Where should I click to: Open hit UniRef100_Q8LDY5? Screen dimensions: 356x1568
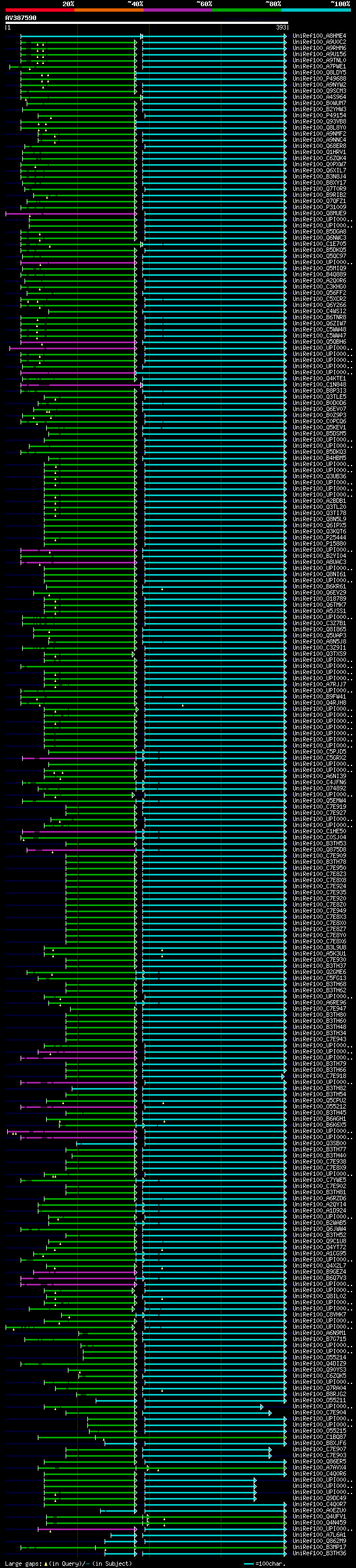319,72
